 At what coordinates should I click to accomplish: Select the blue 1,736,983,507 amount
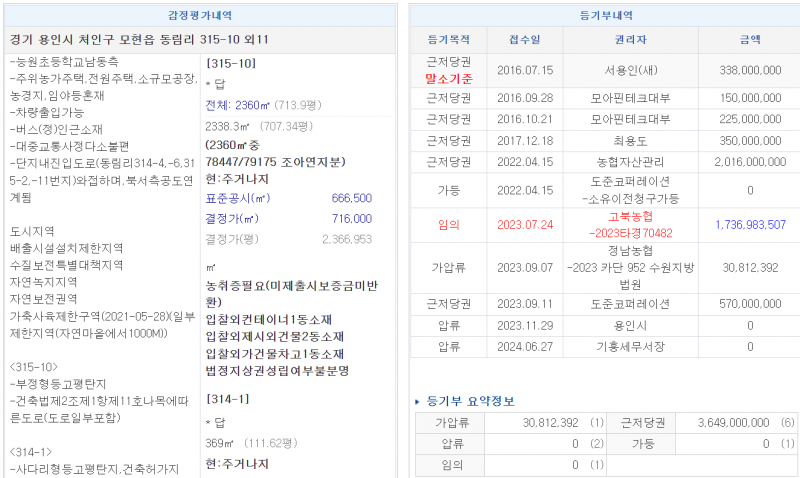click(x=750, y=225)
